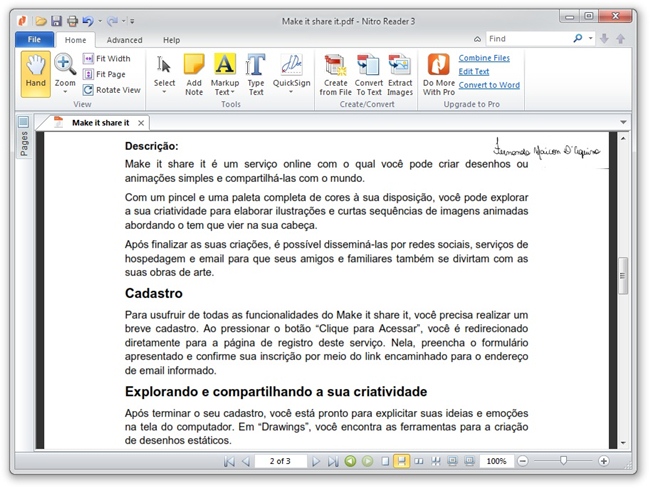Open search options dropdown next to Find
Image resolution: width=650 pixels, height=488 pixels.
point(590,39)
